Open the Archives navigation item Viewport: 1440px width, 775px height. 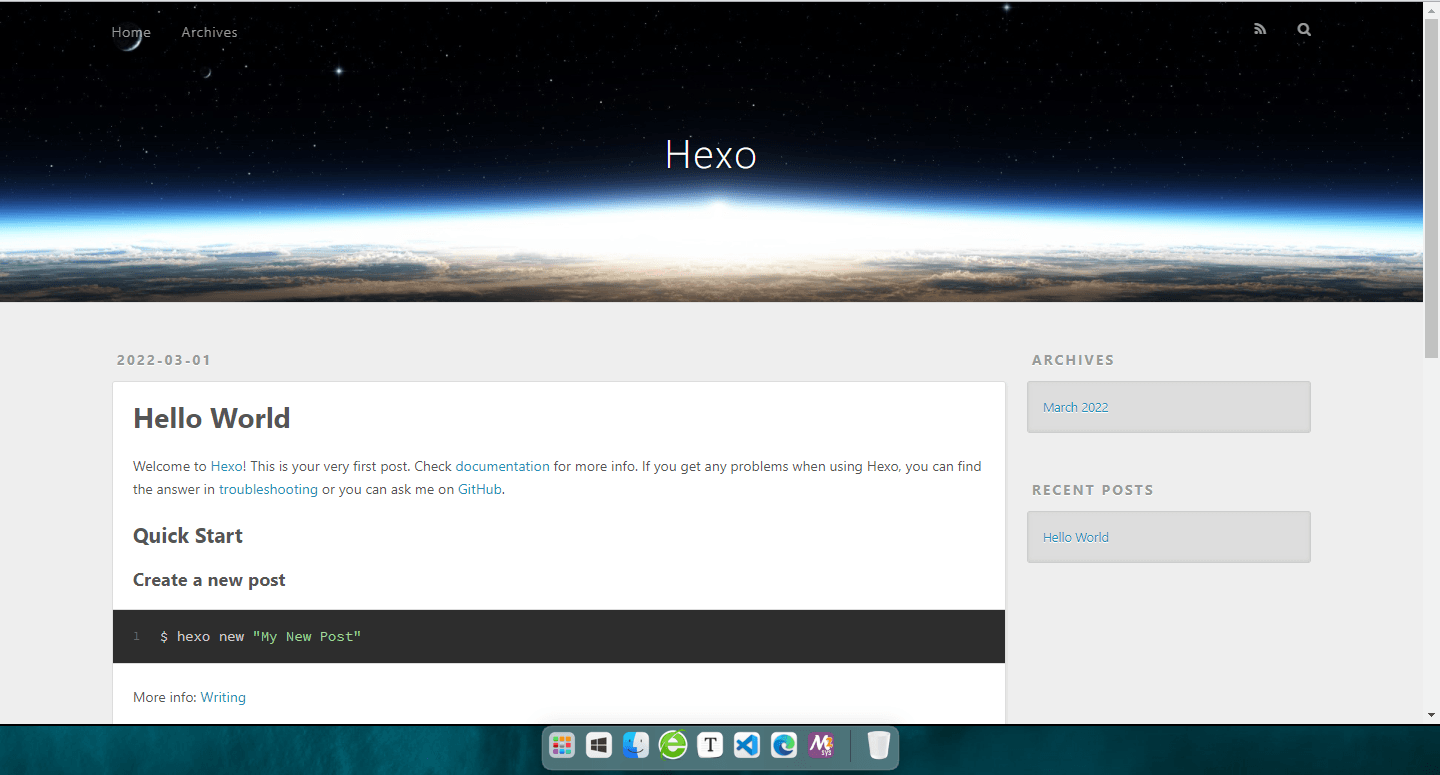click(x=209, y=32)
